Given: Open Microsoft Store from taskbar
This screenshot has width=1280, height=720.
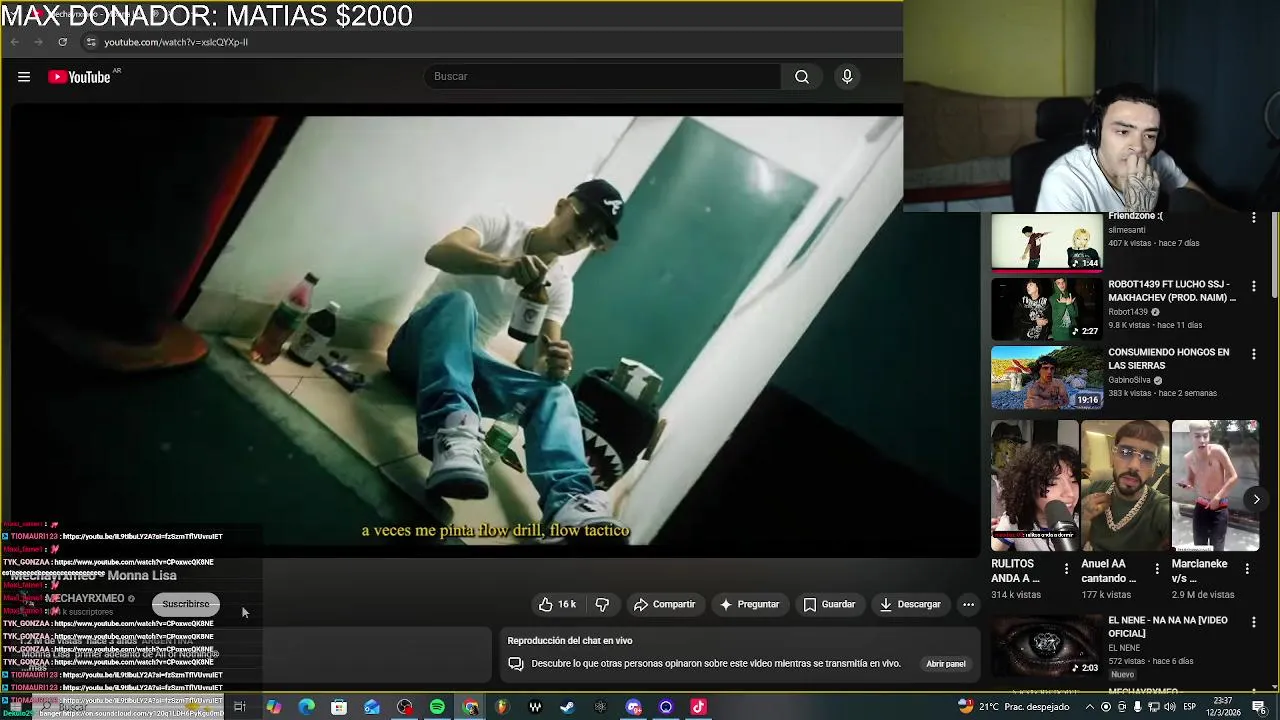Looking at the screenshot, I should point(339,707).
